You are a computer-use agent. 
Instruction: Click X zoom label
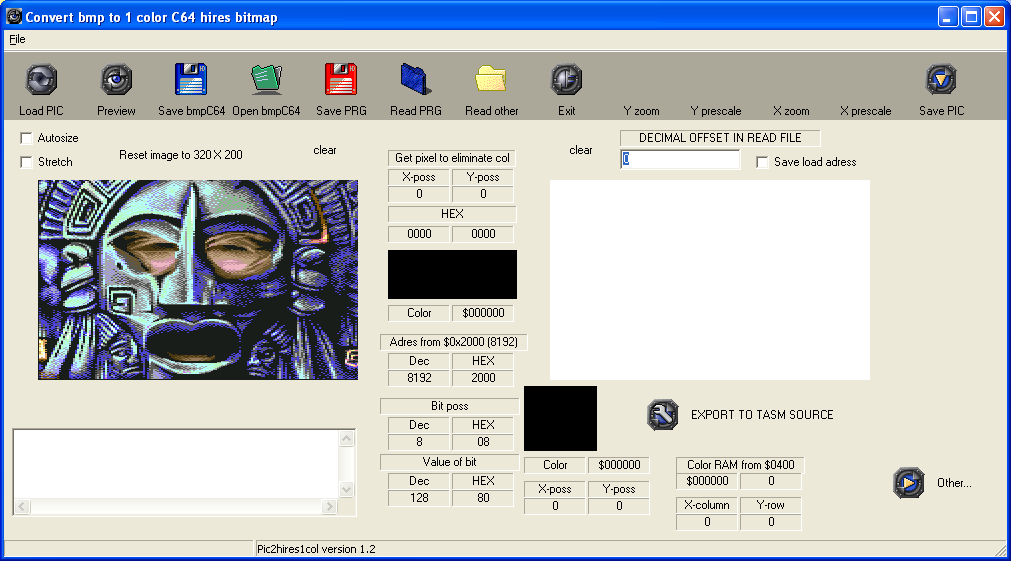click(791, 111)
